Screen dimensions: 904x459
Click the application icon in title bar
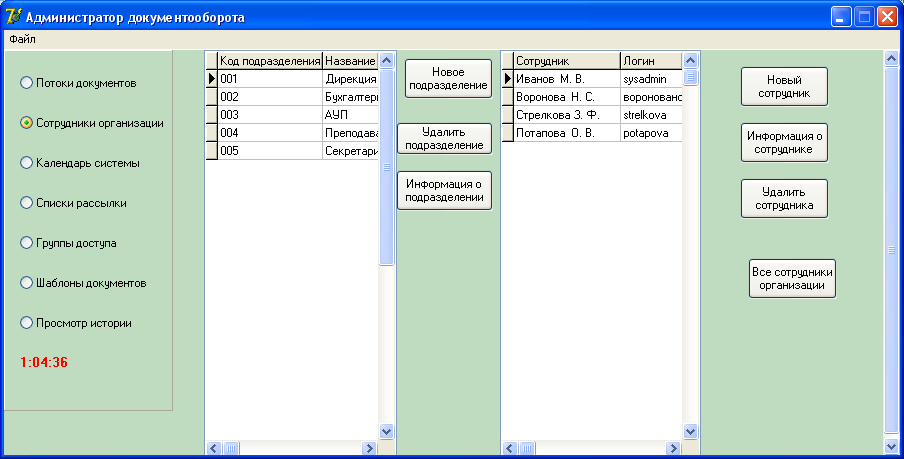pyautogui.click(x=14, y=16)
